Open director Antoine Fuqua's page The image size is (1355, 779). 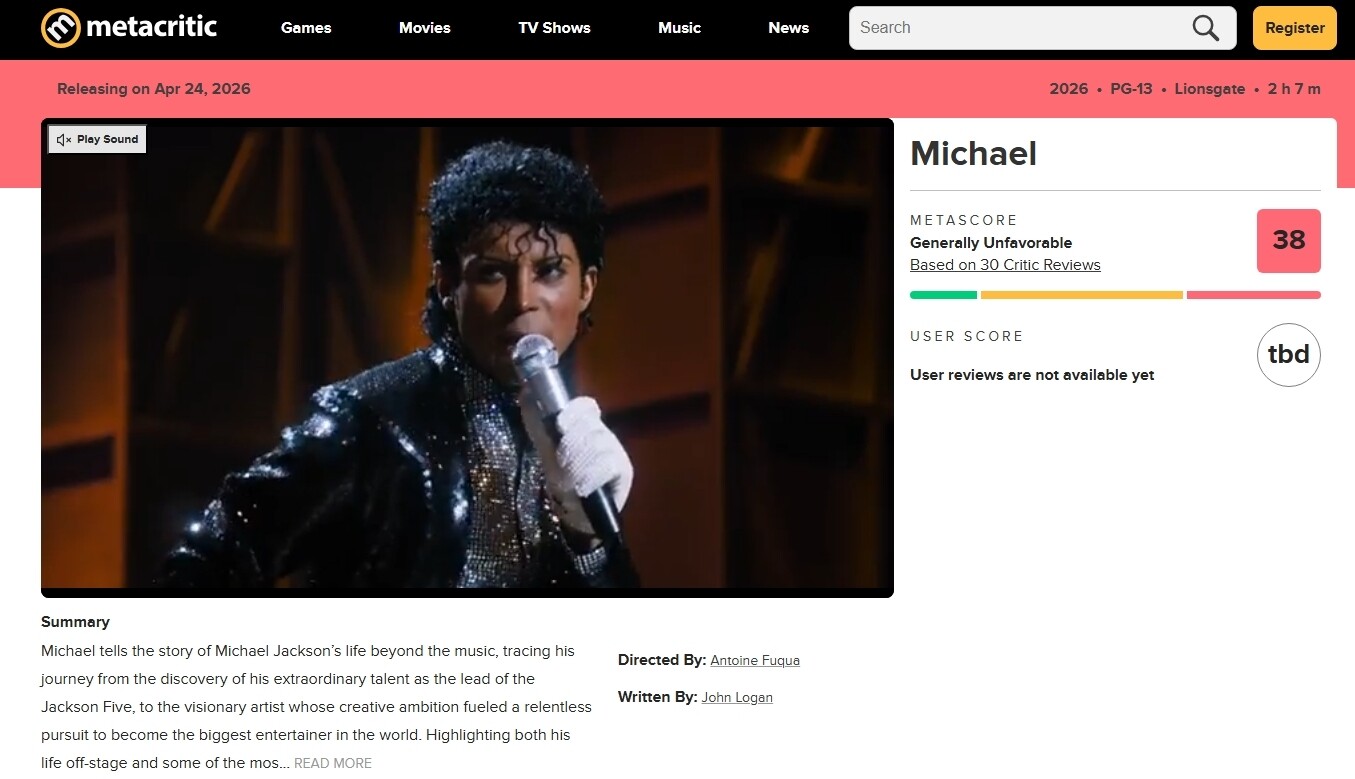point(755,660)
